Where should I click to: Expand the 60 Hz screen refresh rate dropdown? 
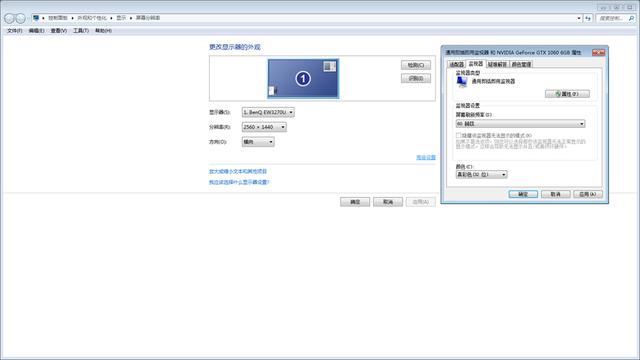click(x=520, y=124)
